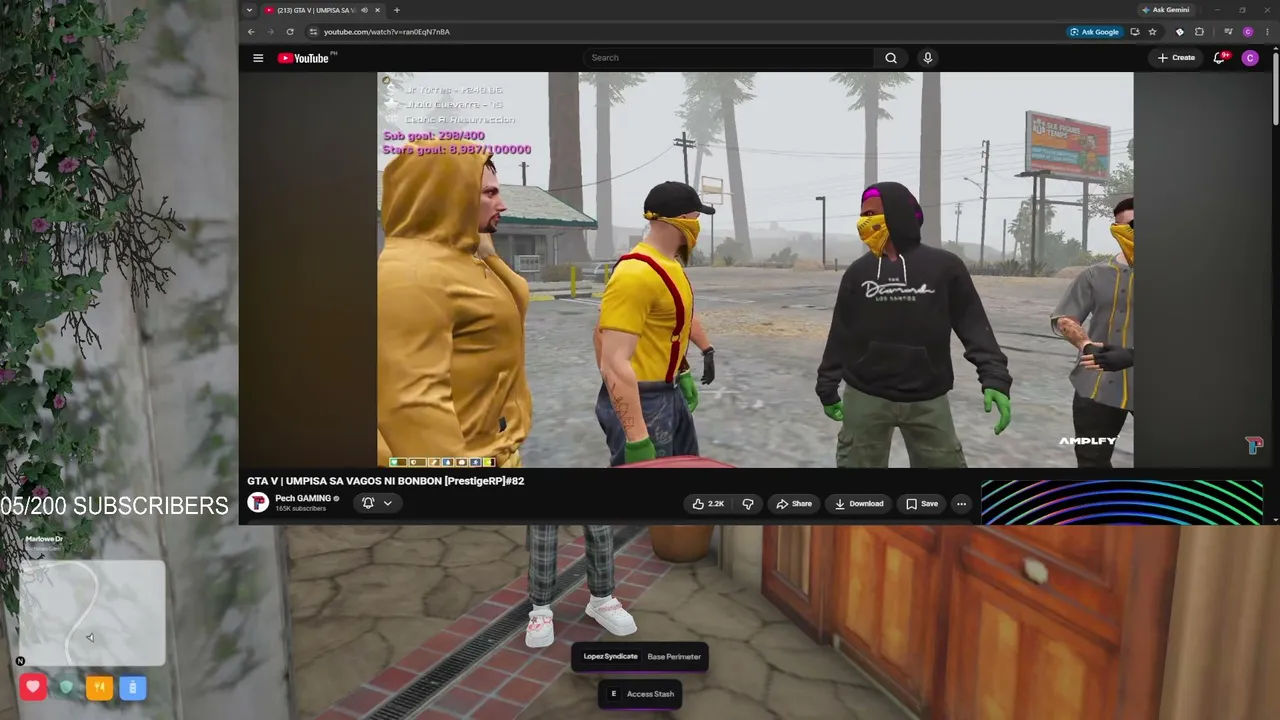This screenshot has height=720, width=1280.
Task: Click the red heart health icon in game HUD
Action: 33,687
